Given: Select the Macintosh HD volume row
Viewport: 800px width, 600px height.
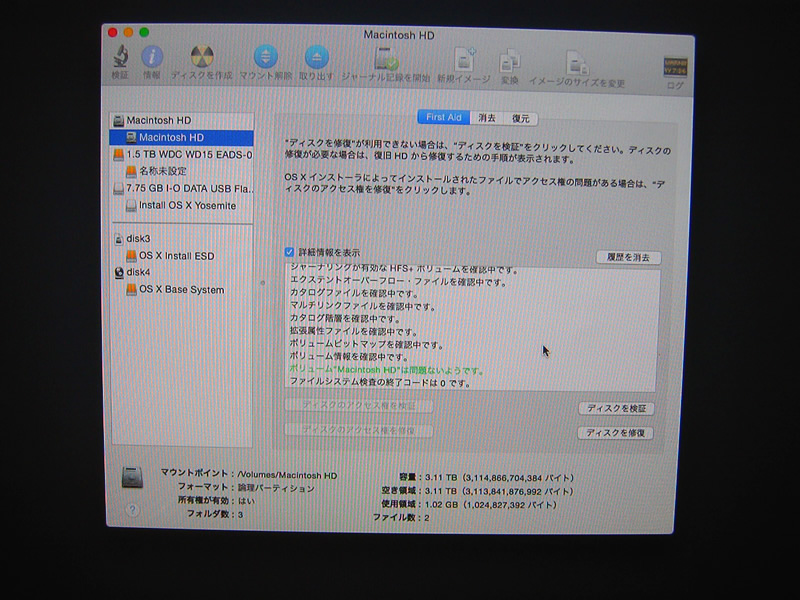Looking at the screenshot, I should pos(182,138).
